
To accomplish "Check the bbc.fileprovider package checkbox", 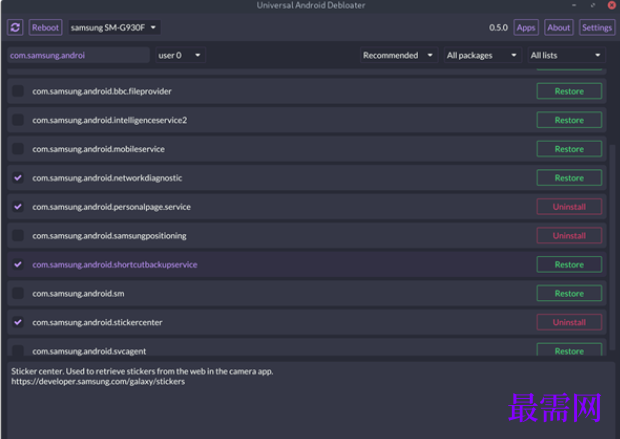I will (18, 91).
